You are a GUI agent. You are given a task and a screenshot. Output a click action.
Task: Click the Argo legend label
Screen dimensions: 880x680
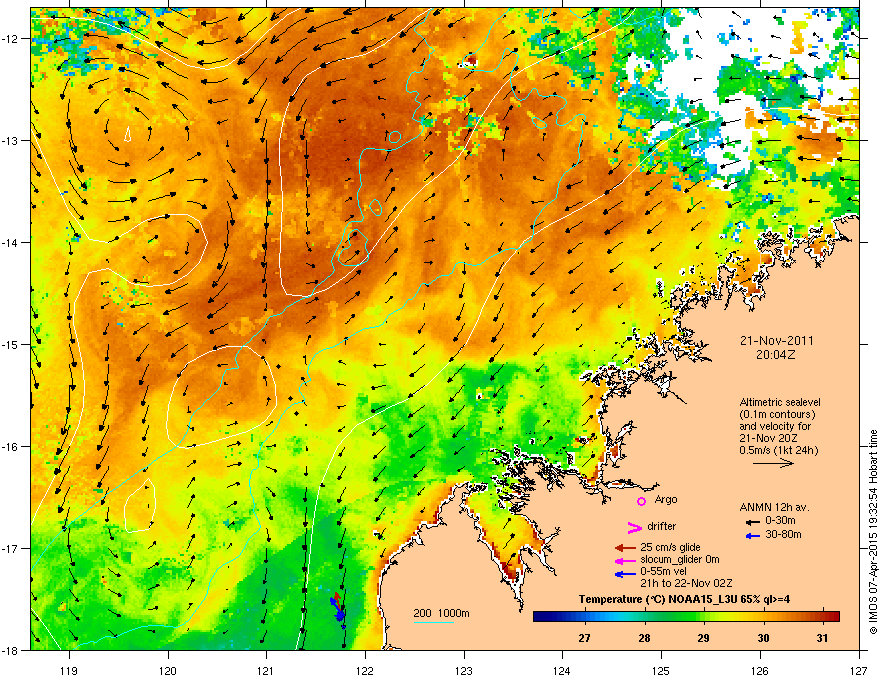666,499
